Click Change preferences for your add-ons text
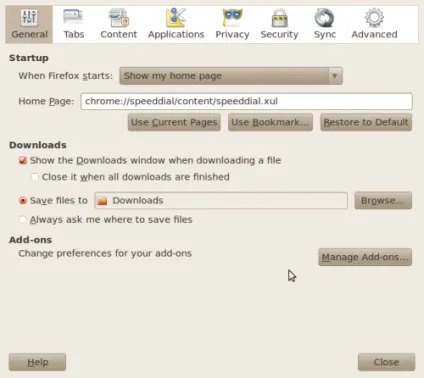 tap(105, 253)
